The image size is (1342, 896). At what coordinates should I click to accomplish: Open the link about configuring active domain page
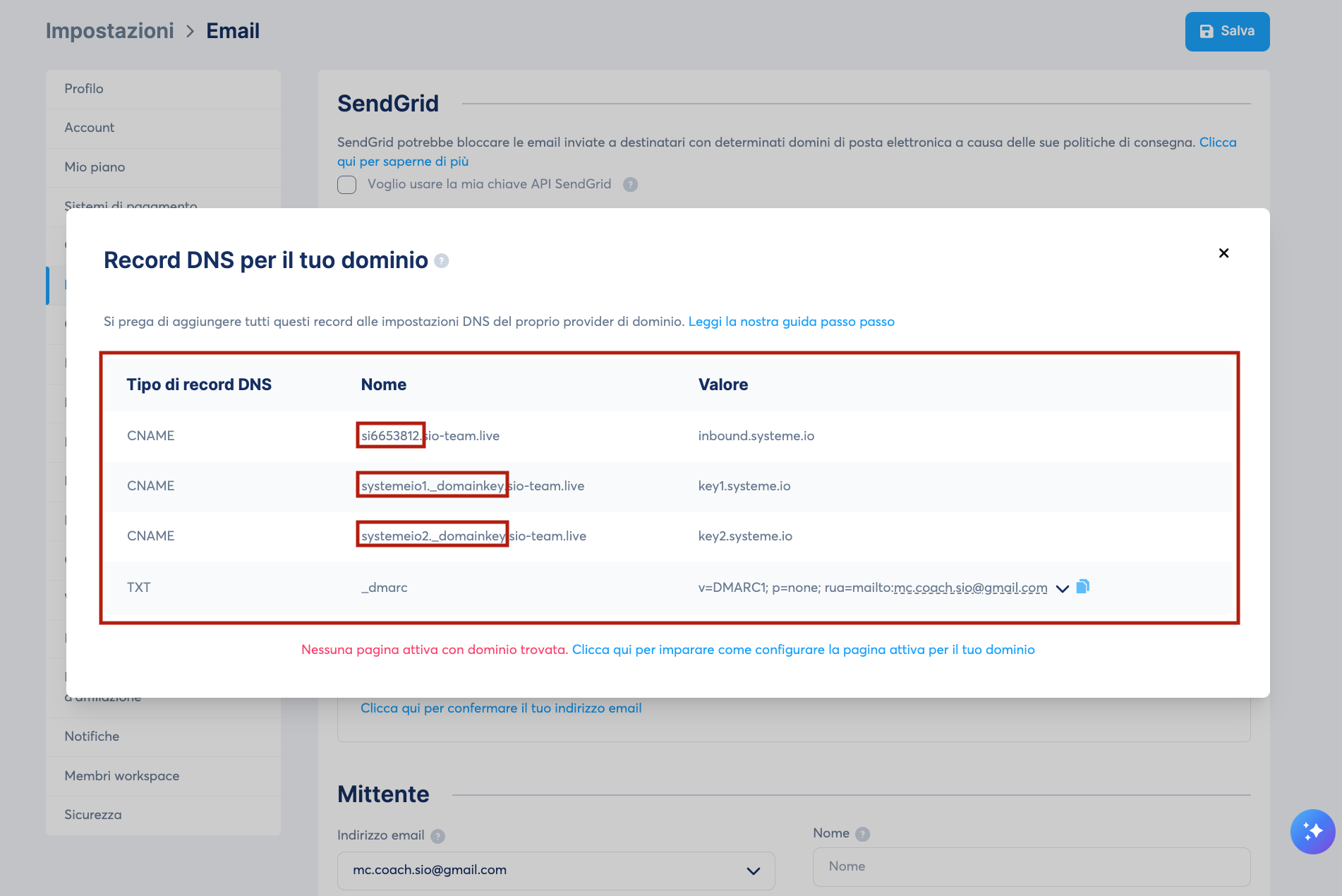pos(803,650)
